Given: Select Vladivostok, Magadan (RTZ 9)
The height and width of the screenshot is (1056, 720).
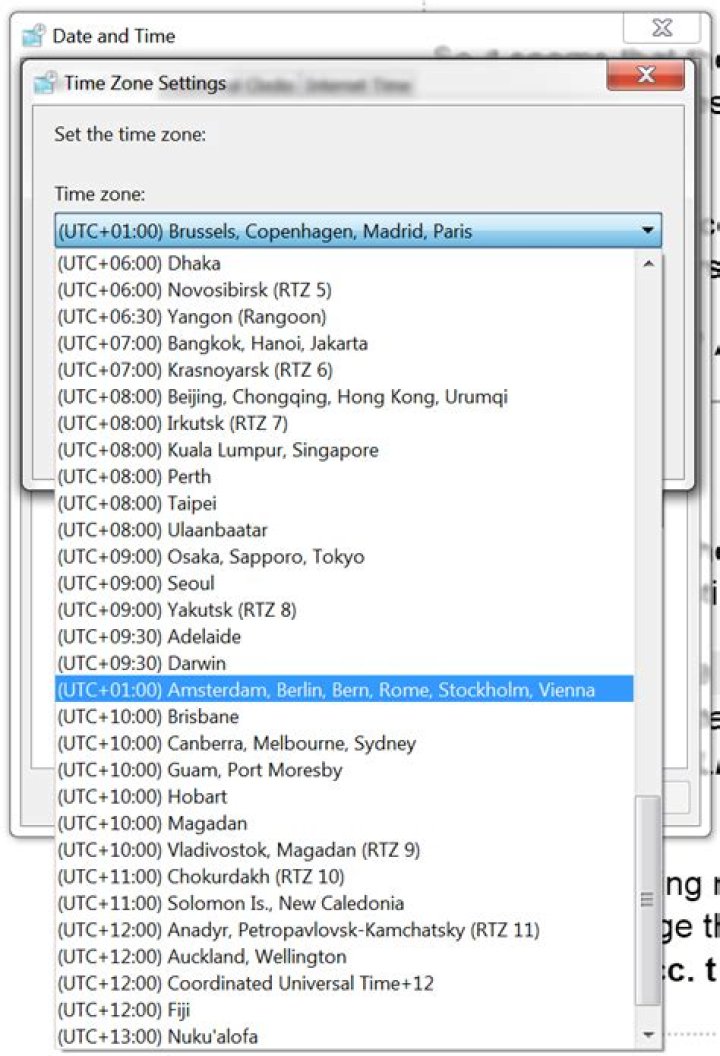Looking at the screenshot, I should pyautogui.click(x=344, y=850).
